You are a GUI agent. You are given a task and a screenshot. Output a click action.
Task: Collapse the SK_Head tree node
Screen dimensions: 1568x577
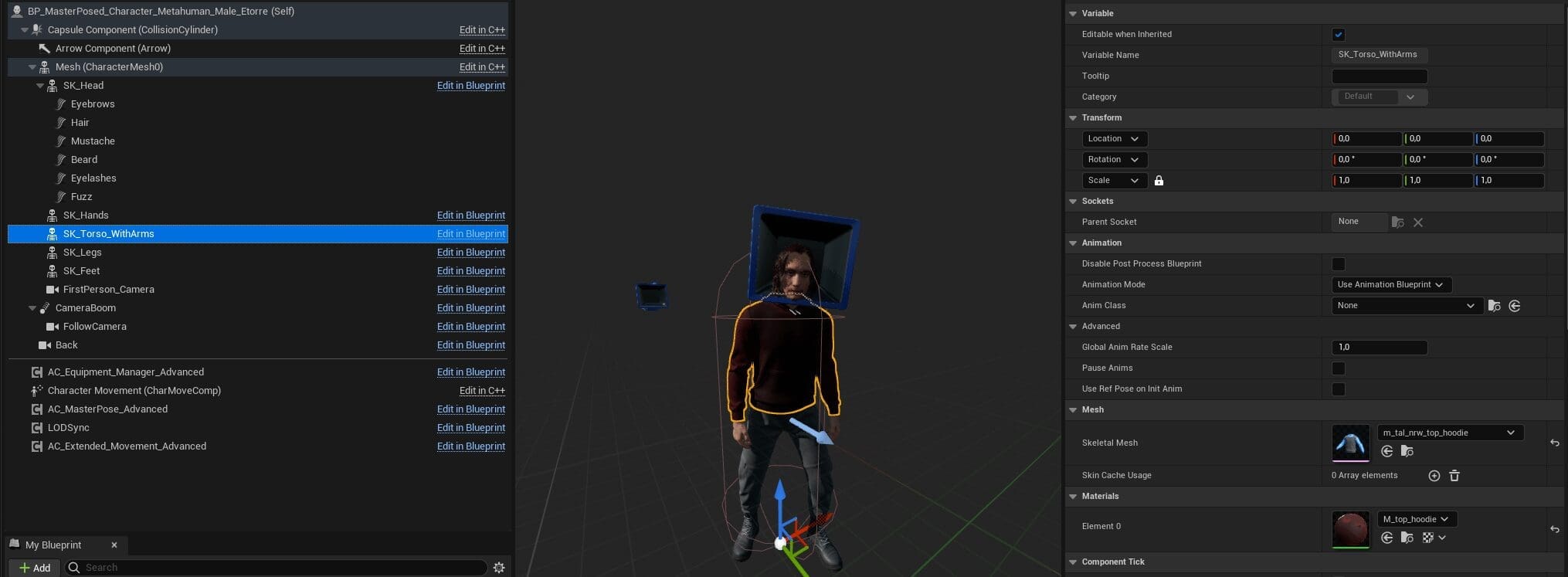(x=40, y=86)
